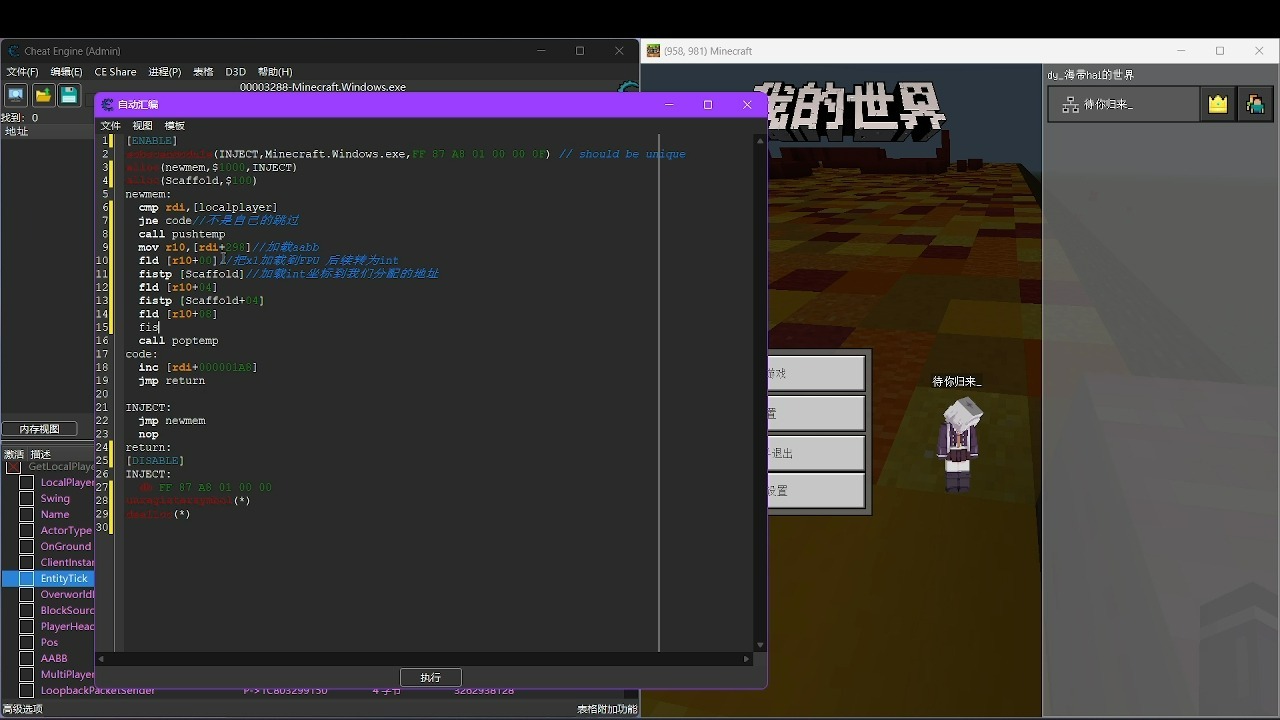Click the 'call poptemp' code line
Screen dimensions: 1280x720
178,341
